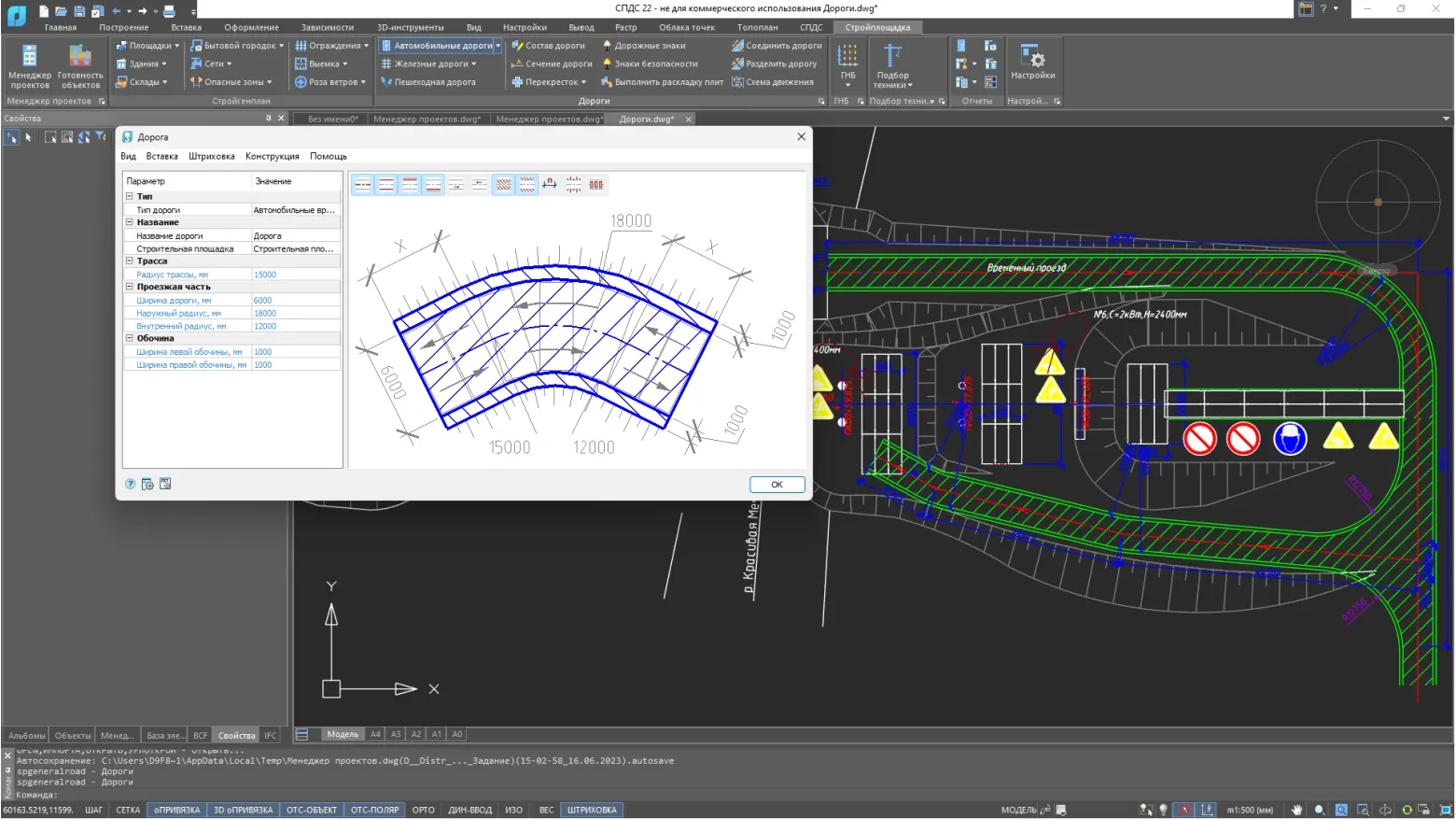Image resolution: width=1456 pixels, height=819 pixels.
Task: Click Выполнить раскладку плит
Action: 662,82
